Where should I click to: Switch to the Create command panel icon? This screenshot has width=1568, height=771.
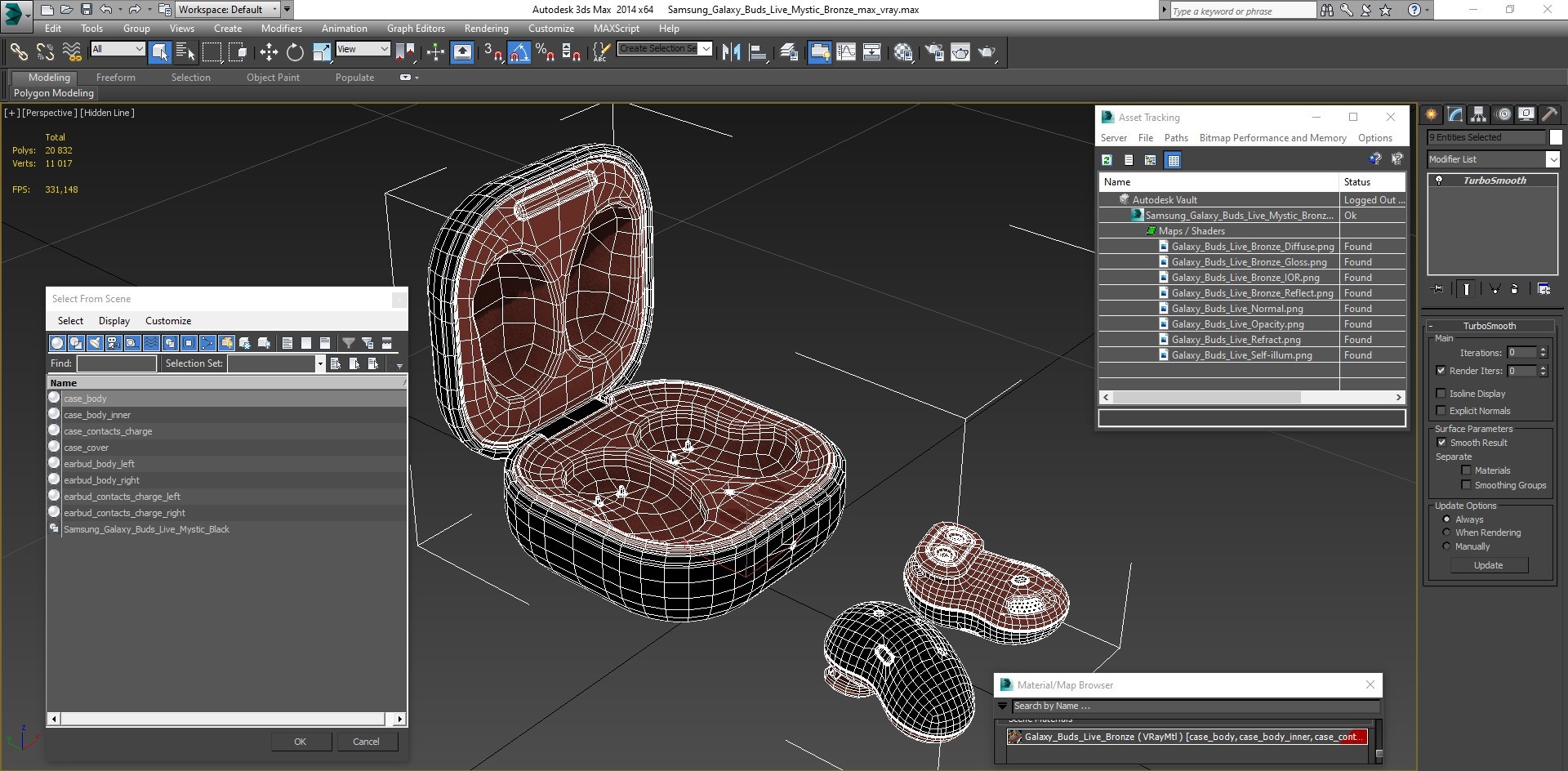pyautogui.click(x=1431, y=114)
